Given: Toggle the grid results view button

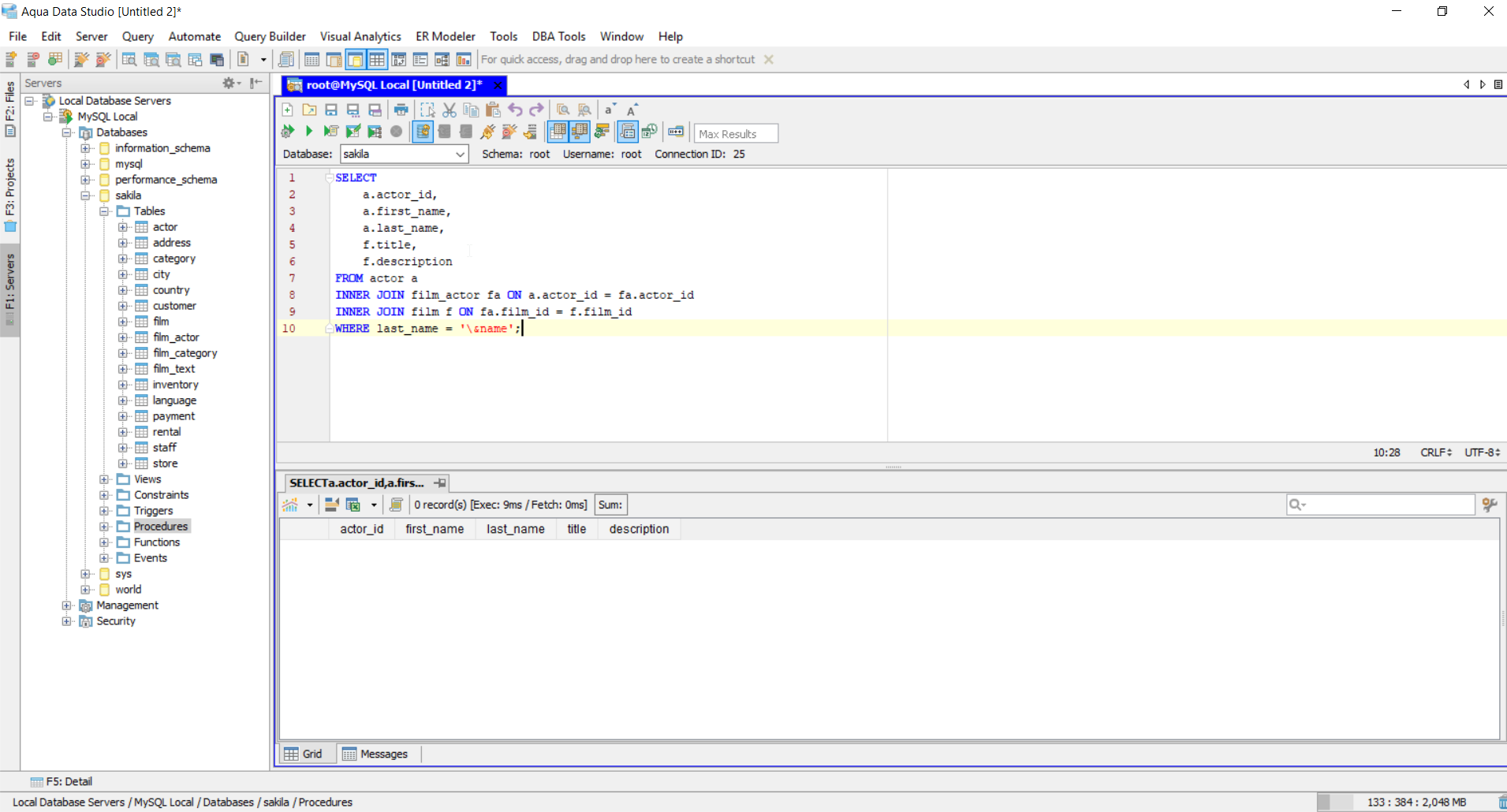Looking at the screenshot, I should (x=558, y=132).
